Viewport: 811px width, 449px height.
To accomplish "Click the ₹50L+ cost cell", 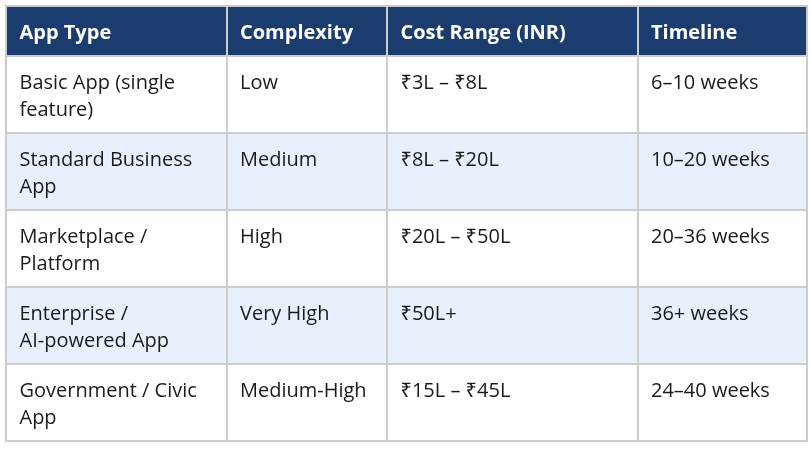I will [x=428, y=313].
